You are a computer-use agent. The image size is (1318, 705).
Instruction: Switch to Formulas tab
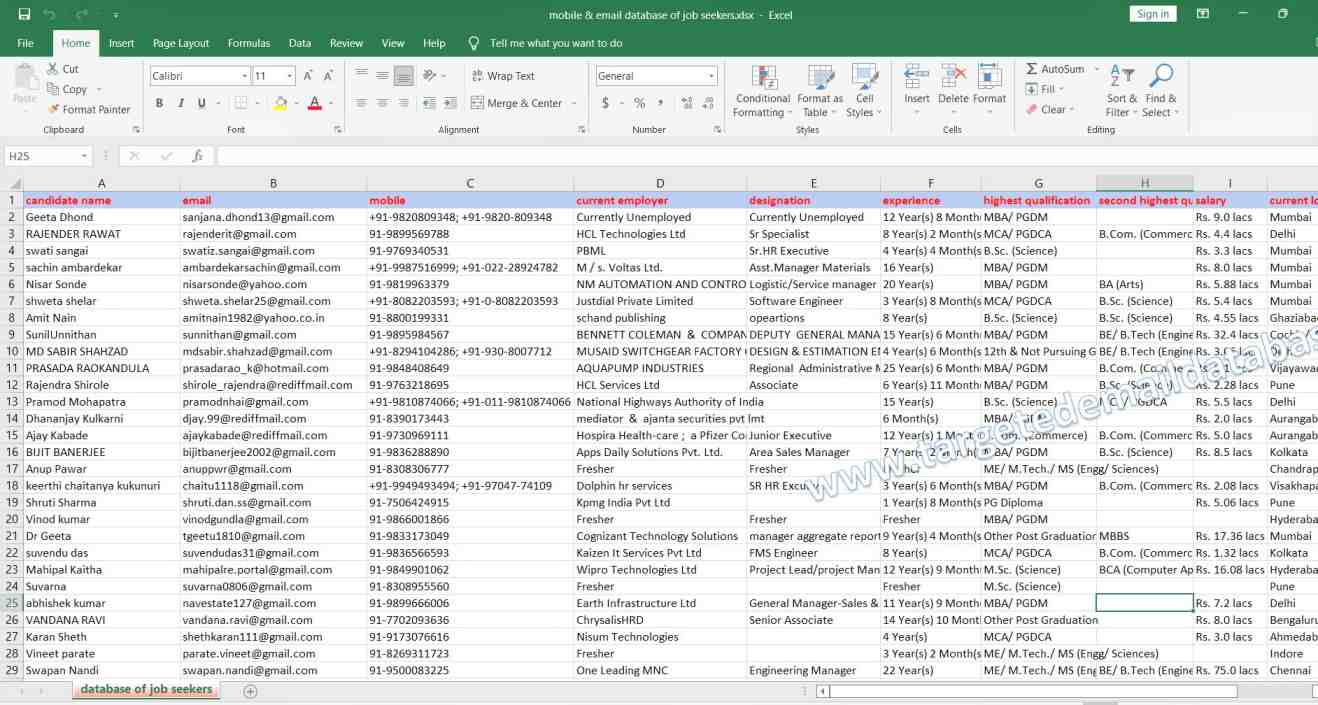[249, 43]
